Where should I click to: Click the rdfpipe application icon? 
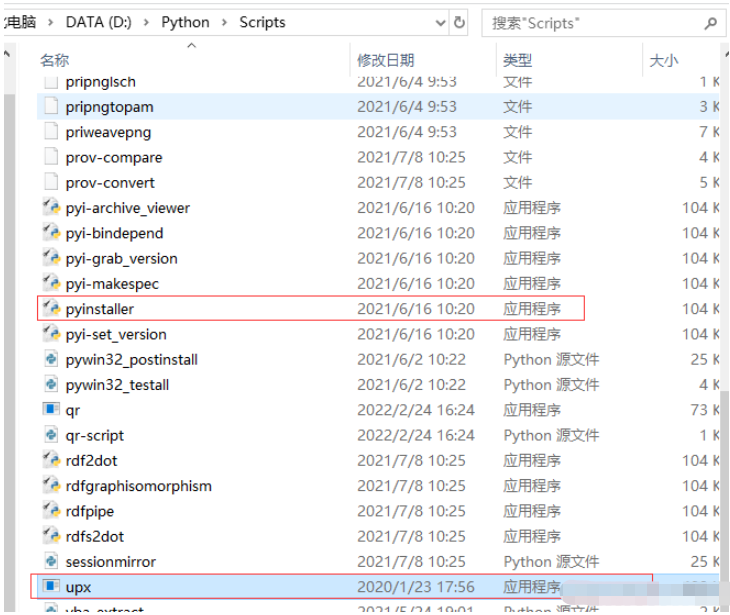point(51,511)
